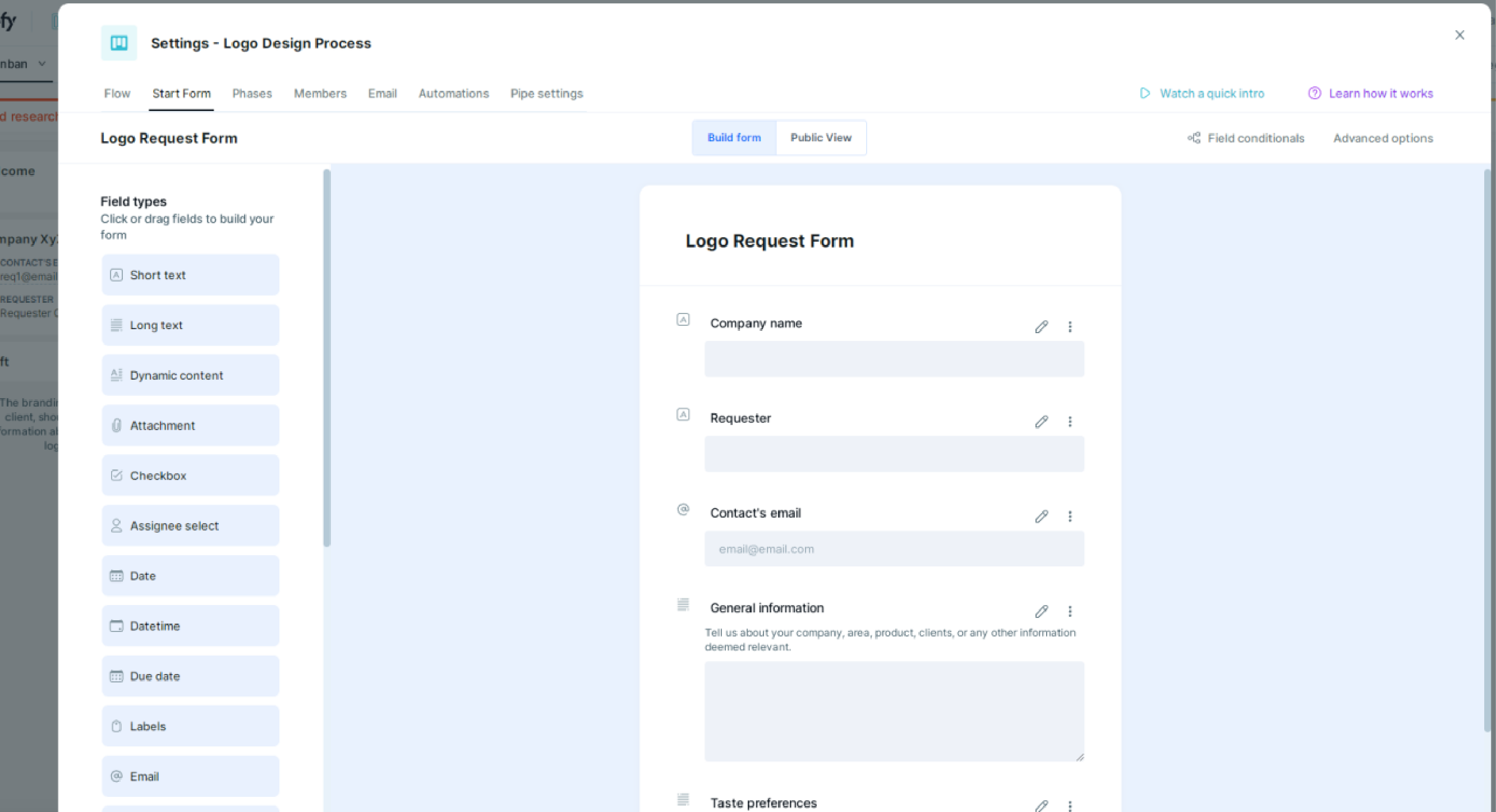Image resolution: width=1496 pixels, height=812 pixels.
Task: Click the Short text 'A' icon
Action: (116, 275)
